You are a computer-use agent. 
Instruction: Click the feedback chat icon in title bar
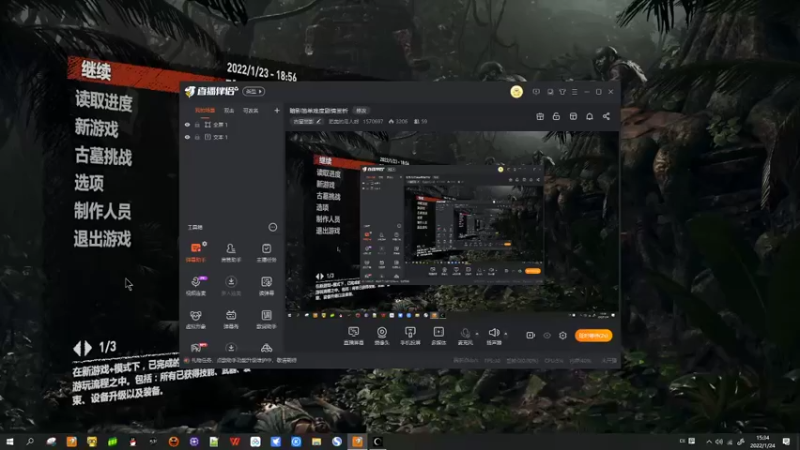(x=536, y=92)
